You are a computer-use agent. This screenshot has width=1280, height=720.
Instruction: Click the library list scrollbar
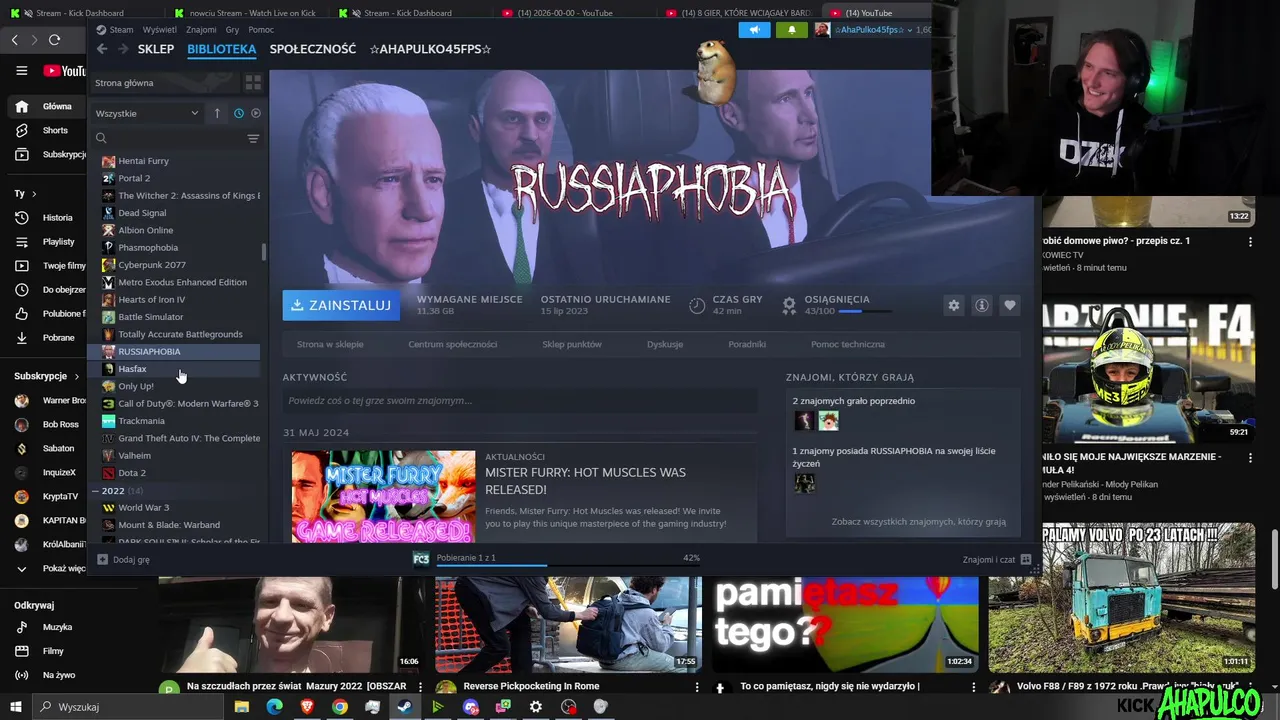(x=264, y=251)
